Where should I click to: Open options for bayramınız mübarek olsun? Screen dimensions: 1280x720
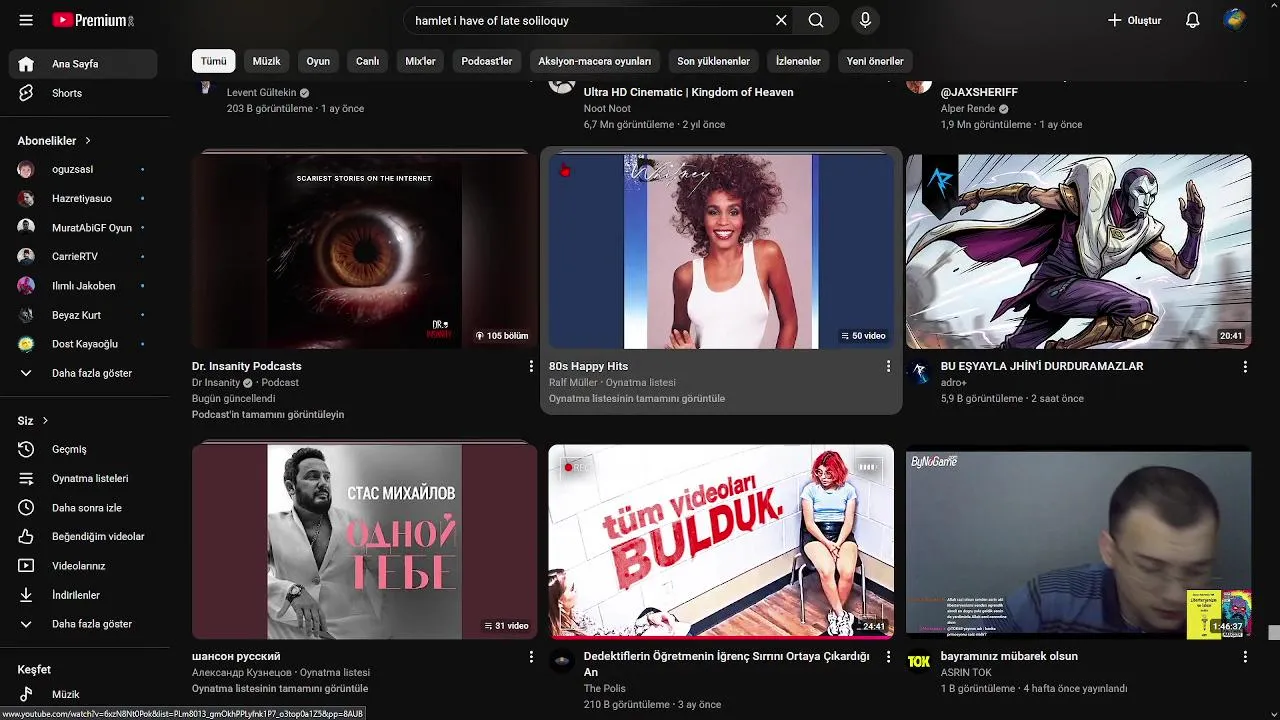(1245, 657)
